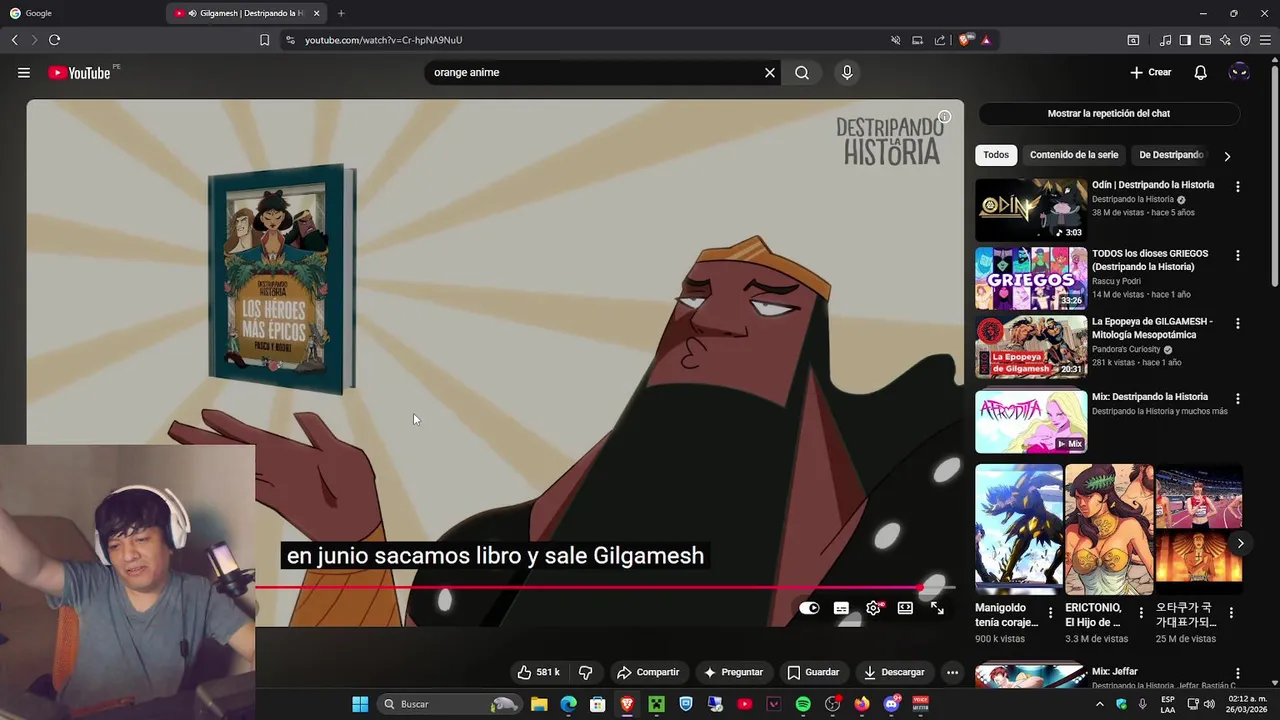Open the account avatar menu
1280x720 pixels.
point(1239,73)
